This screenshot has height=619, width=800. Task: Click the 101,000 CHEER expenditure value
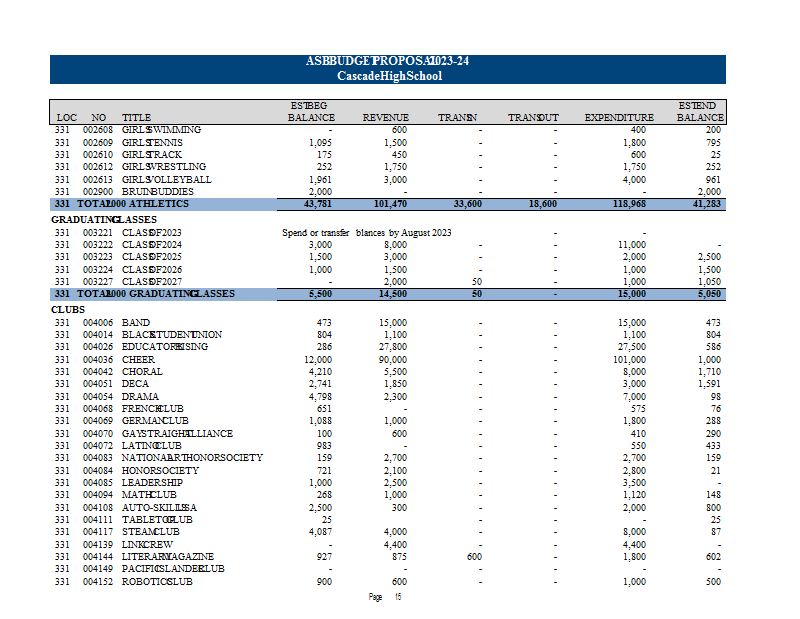point(629,360)
